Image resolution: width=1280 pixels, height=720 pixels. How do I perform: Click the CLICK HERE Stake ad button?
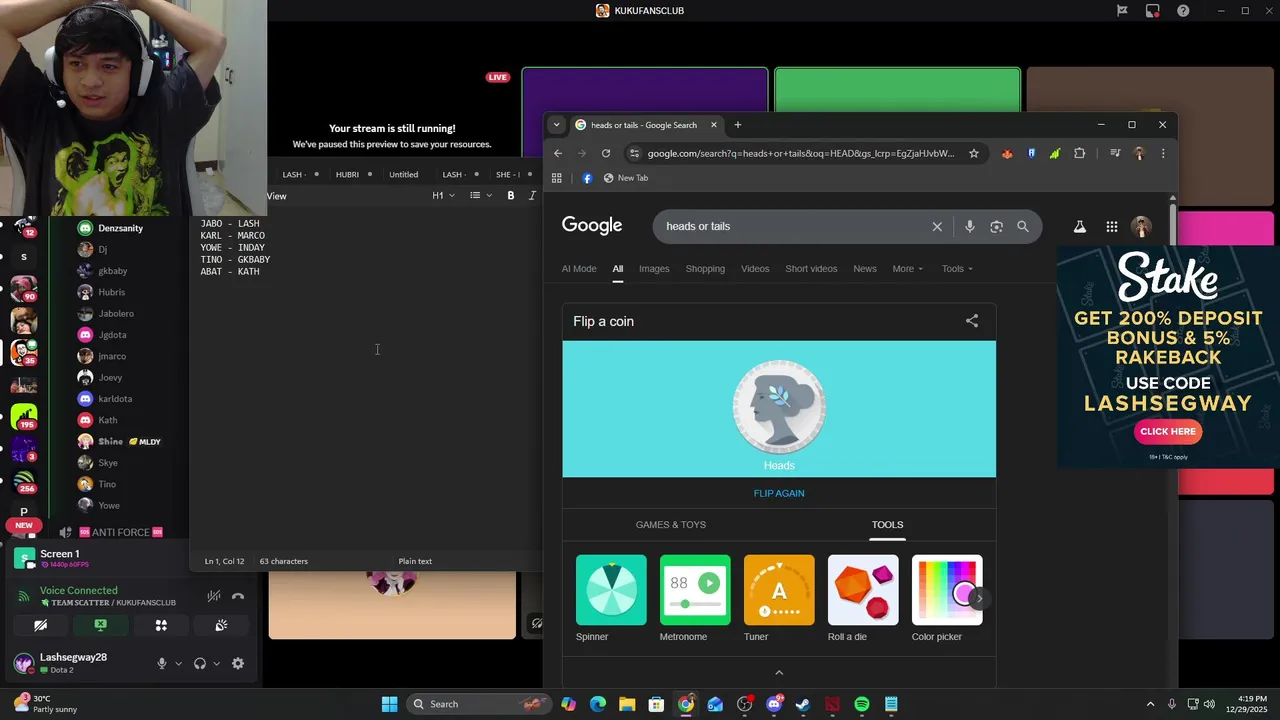coord(1168,432)
